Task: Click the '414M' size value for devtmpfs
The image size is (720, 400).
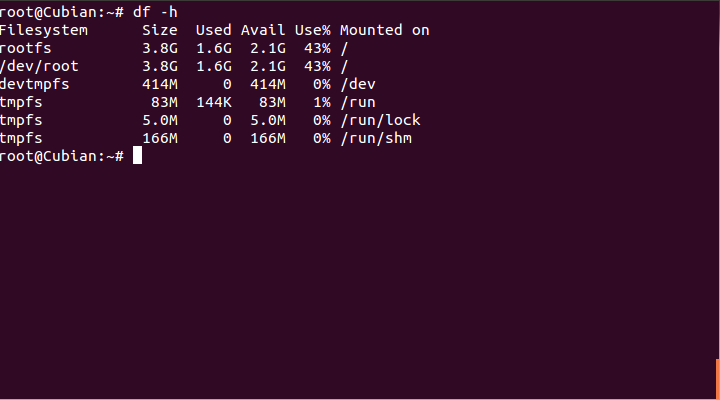Action: tap(160, 85)
